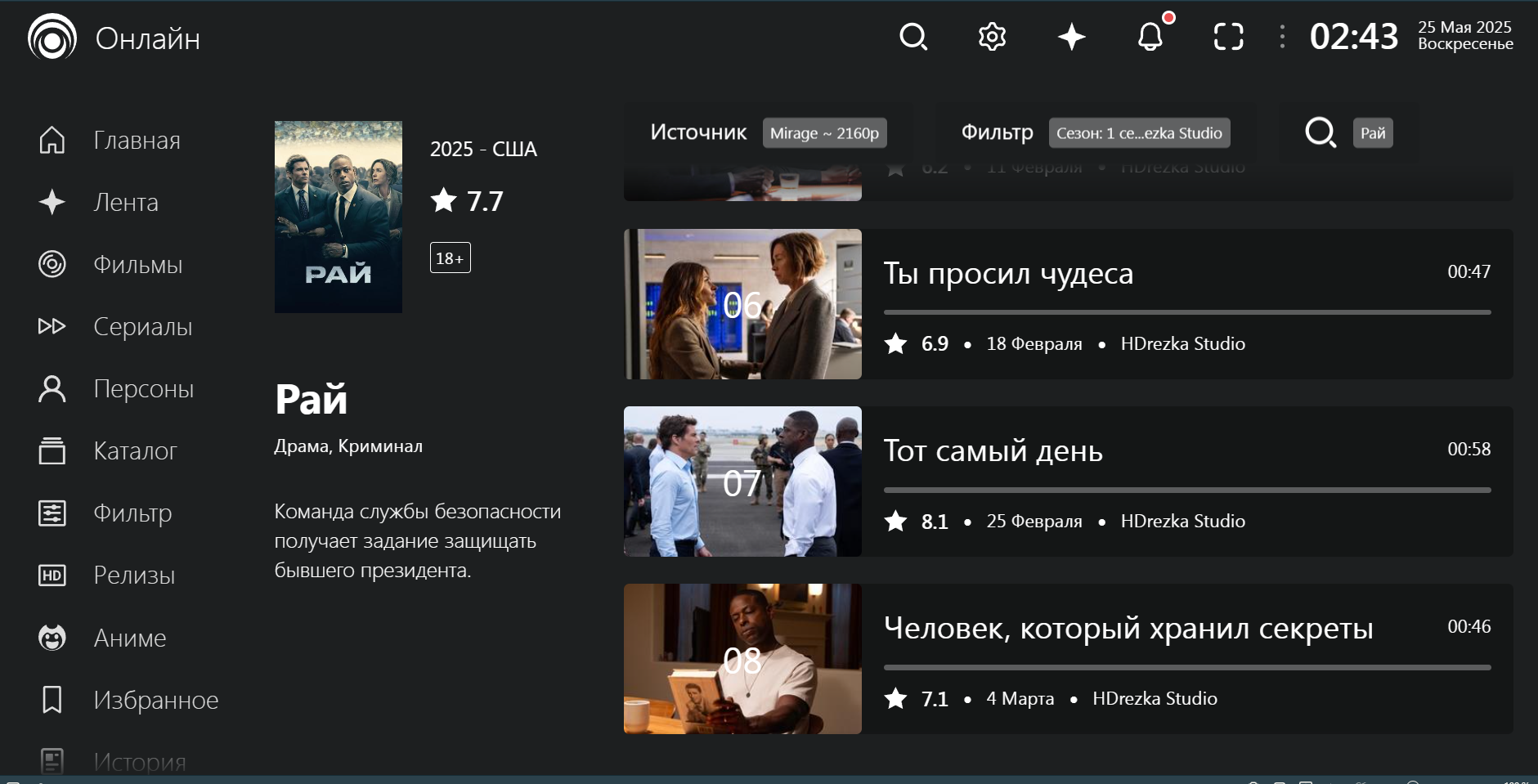The image size is (1538, 784).
Task: Click the 2025 - США text
Action: click(483, 149)
